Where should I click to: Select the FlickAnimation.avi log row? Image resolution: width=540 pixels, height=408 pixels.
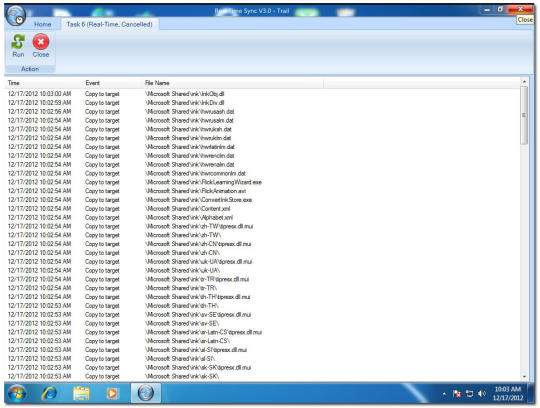[x=263, y=191]
